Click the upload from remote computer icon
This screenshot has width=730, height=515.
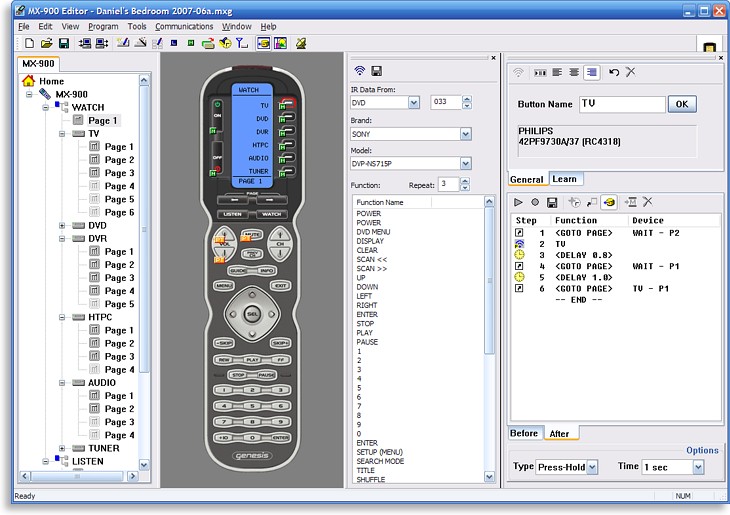pyautogui.click(x=102, y=43)
